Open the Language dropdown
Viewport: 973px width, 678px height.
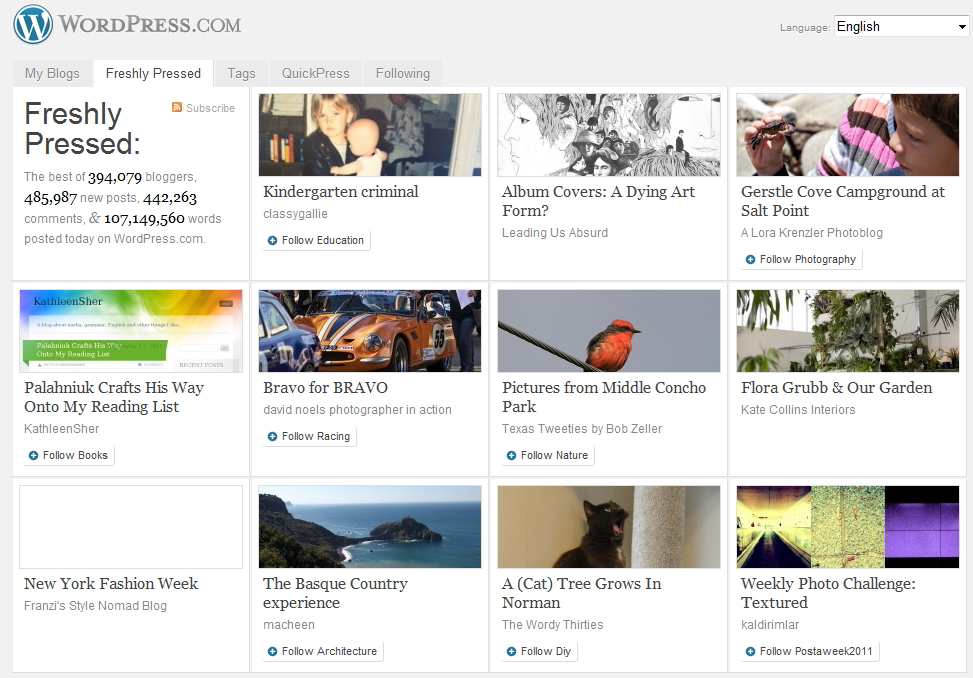(x=901, y=27)
